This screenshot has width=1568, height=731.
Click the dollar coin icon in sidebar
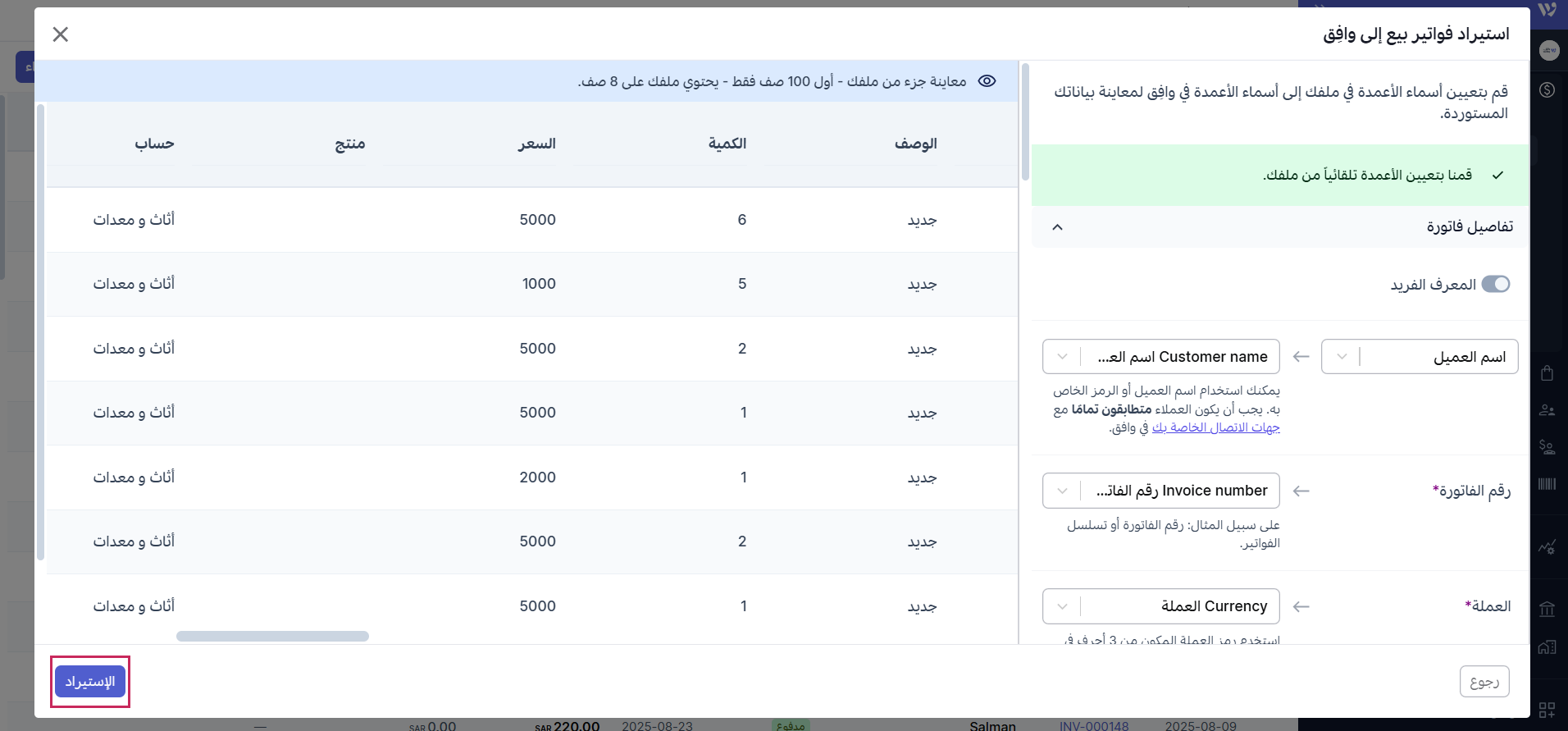[1547, 89]
